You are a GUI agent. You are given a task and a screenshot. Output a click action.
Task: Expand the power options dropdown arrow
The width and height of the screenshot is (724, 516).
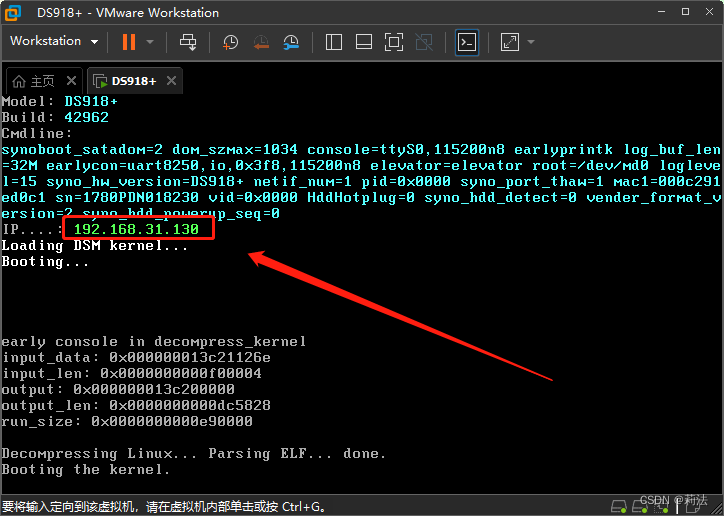pos(150,42)
